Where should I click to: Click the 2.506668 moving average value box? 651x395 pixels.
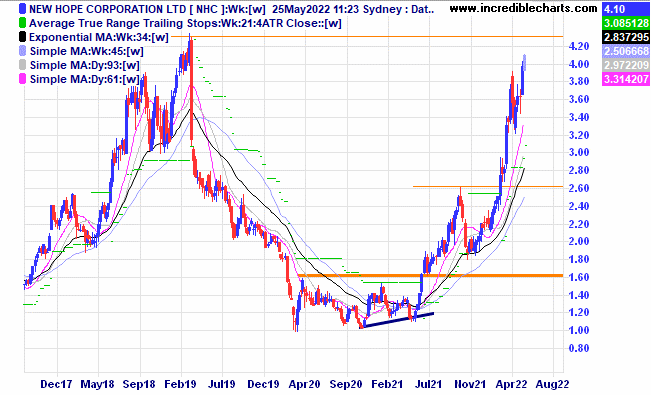tap(626, 52)
